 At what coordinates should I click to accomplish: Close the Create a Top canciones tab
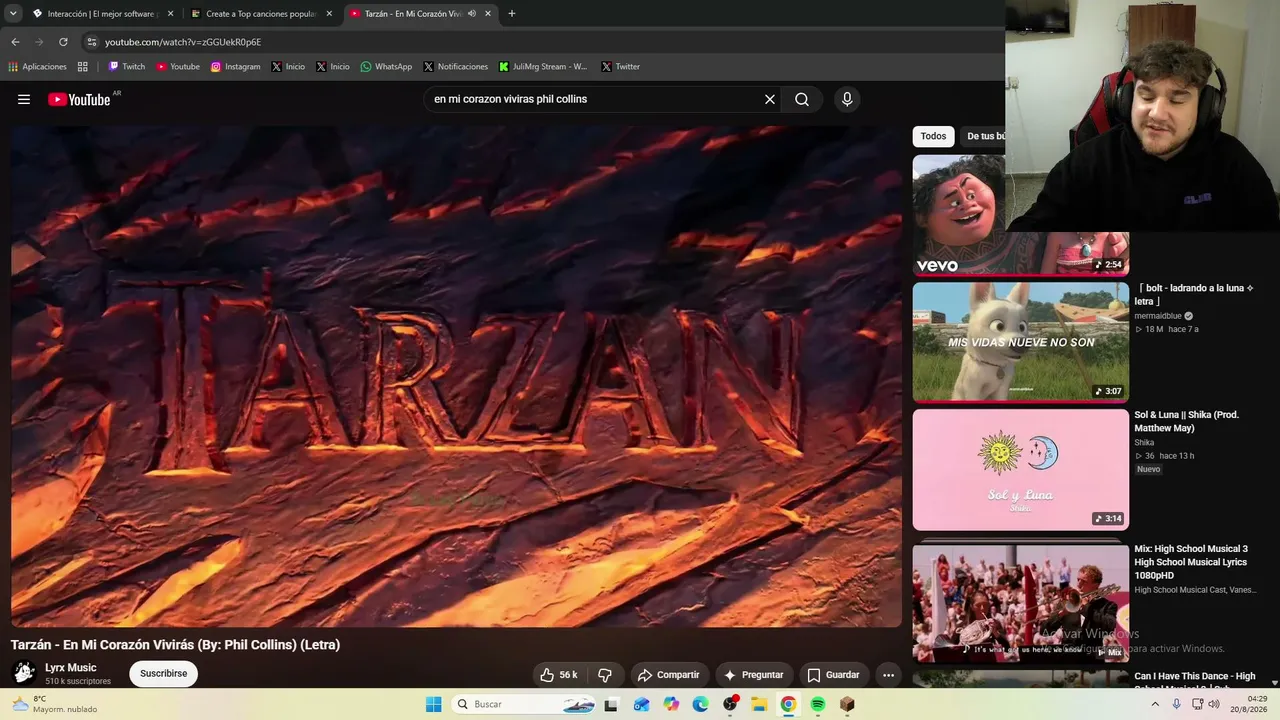click(x=329, y=14)
